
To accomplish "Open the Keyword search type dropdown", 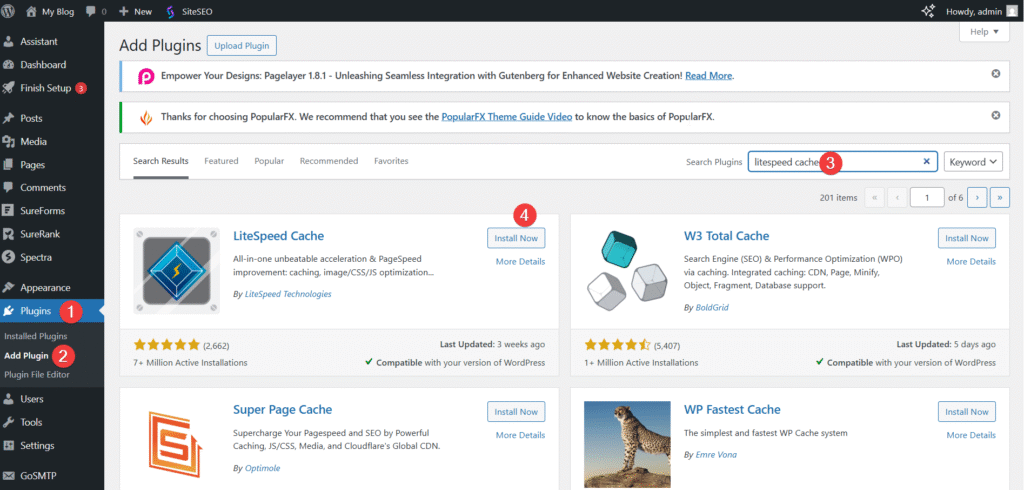I will tap(973, 161).
